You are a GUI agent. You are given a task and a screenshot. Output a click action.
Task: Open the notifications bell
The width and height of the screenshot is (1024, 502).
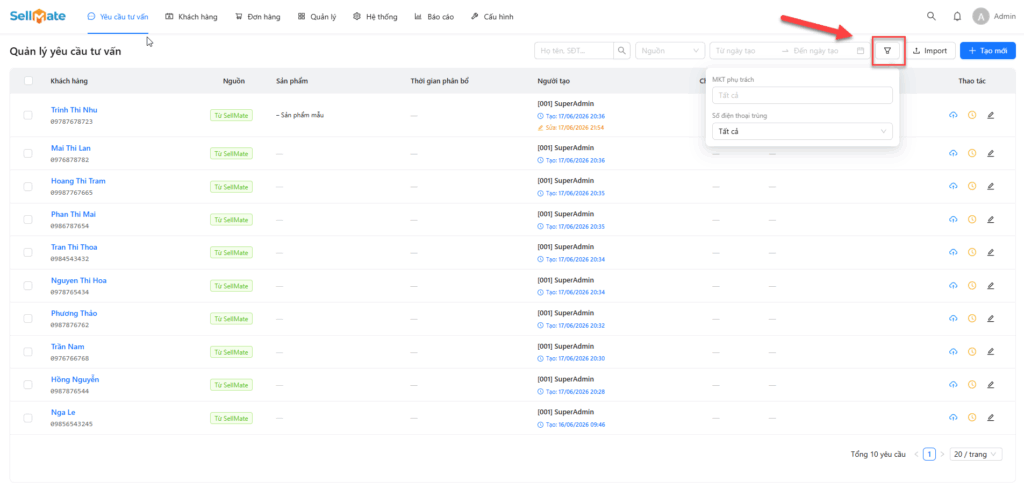click(957, 17)
